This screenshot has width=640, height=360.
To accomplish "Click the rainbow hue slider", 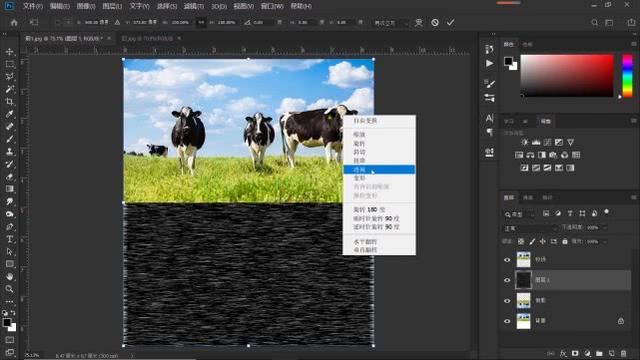I will pyautogui.click(x=627, y=76).
